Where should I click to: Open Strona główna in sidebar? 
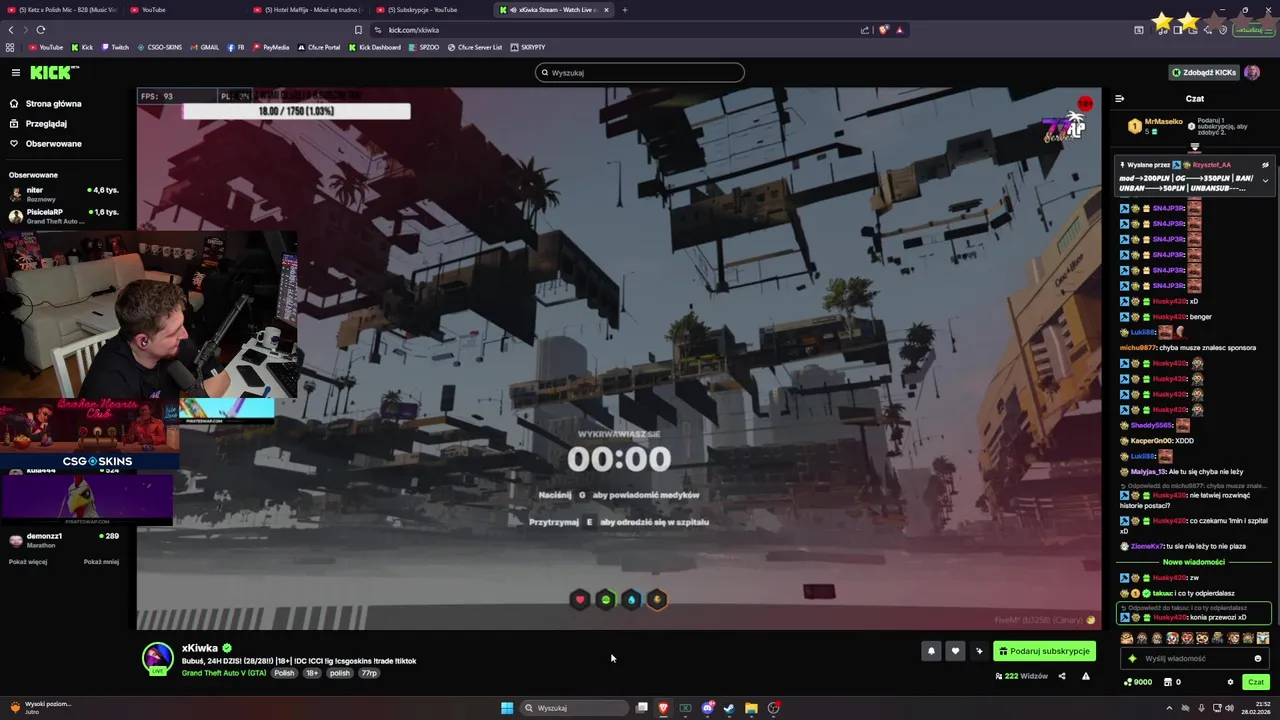pos(46,104)
